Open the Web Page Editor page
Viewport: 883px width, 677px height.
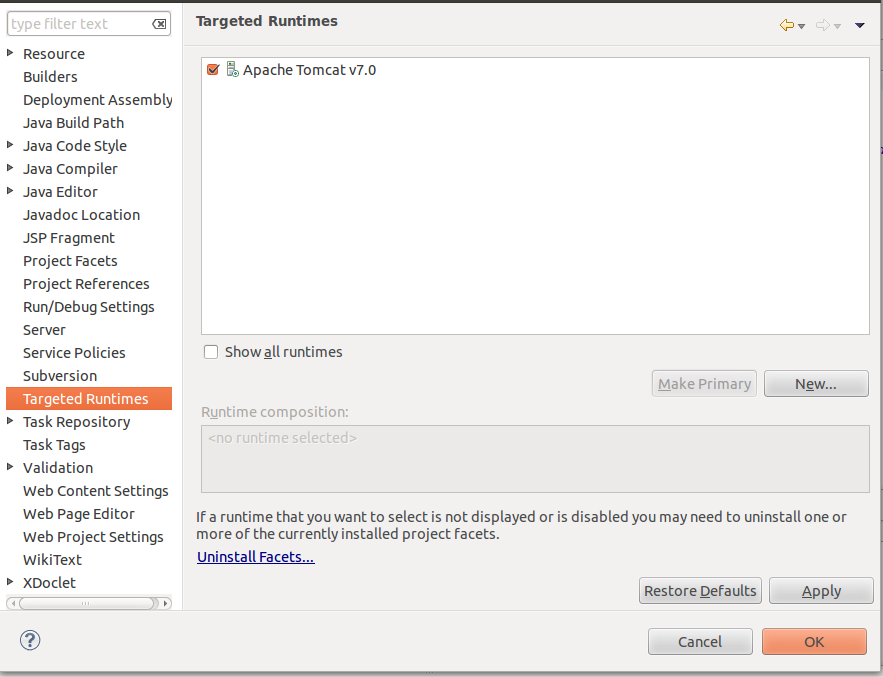tap(79, 514)
